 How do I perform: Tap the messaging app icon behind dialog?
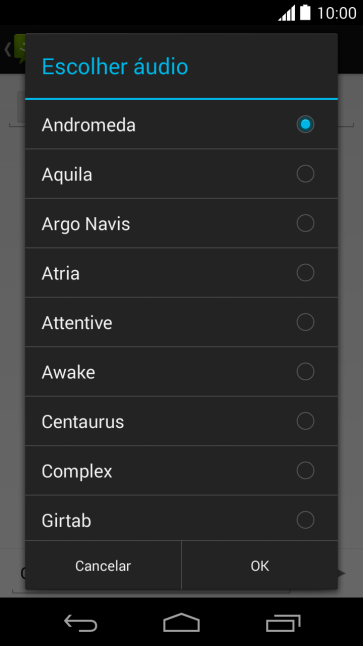[19, 49]
